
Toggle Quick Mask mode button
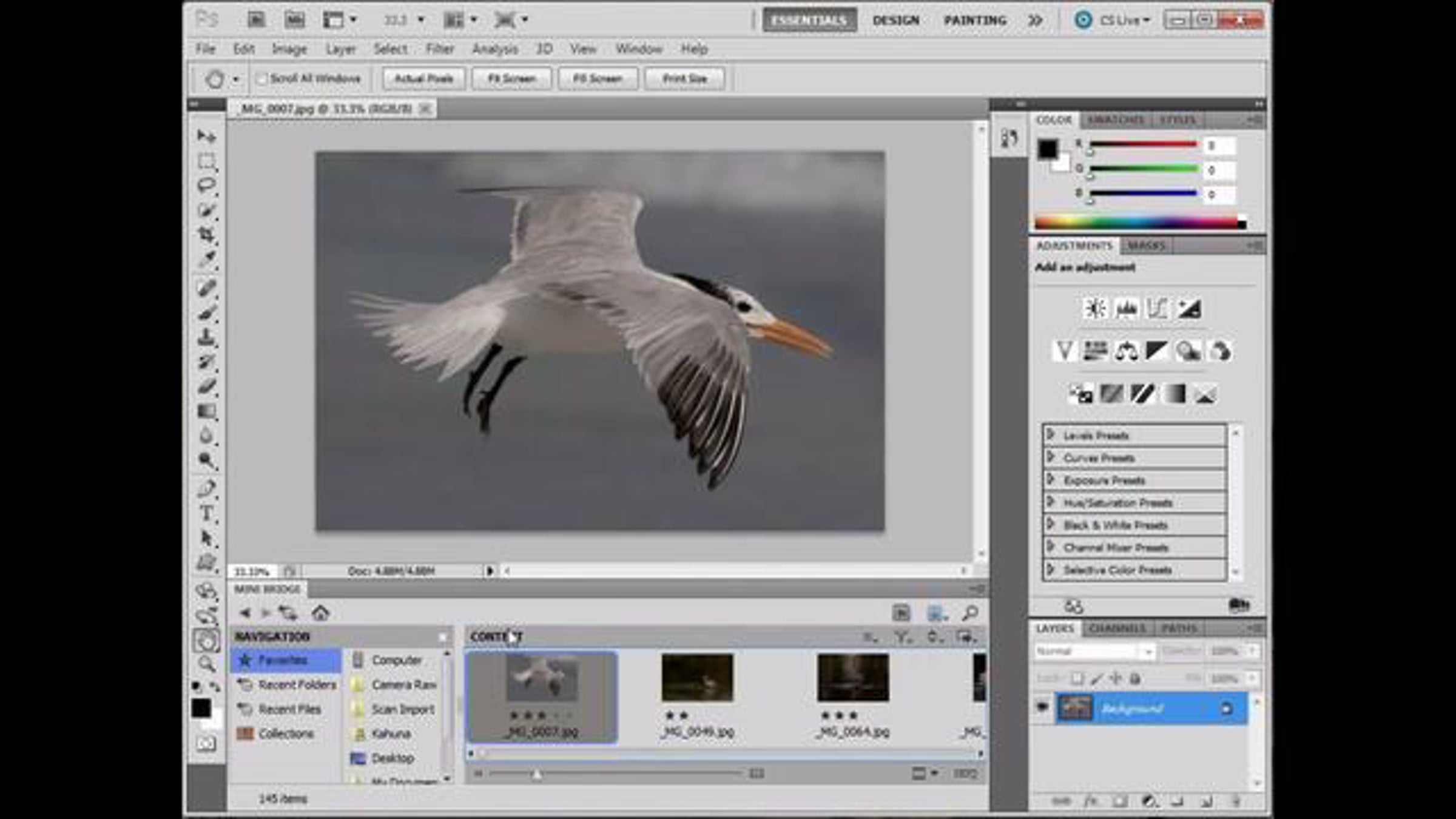click(206, 743)
